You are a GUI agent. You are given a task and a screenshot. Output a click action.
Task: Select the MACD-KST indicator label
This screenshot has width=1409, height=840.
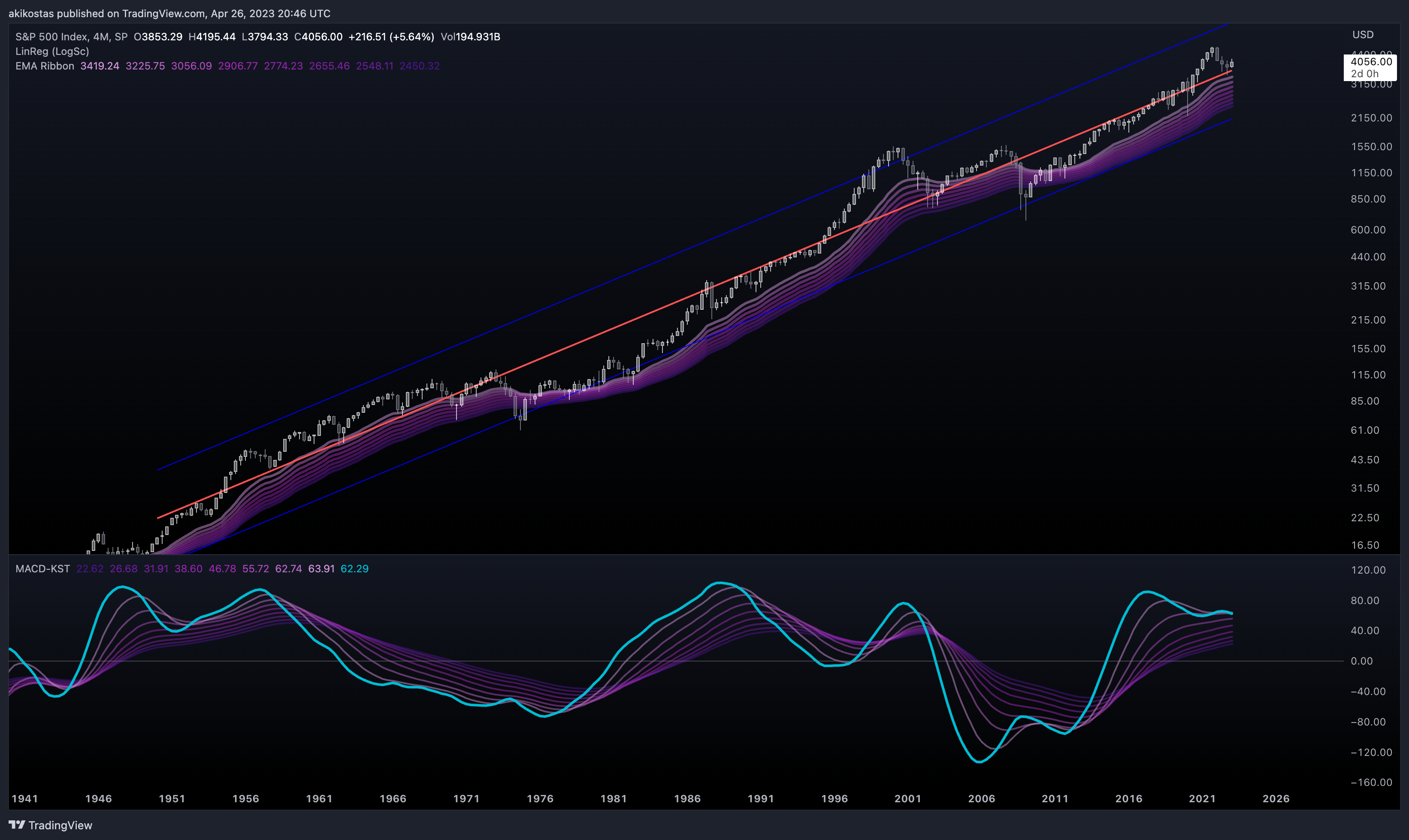click(42, 569)
